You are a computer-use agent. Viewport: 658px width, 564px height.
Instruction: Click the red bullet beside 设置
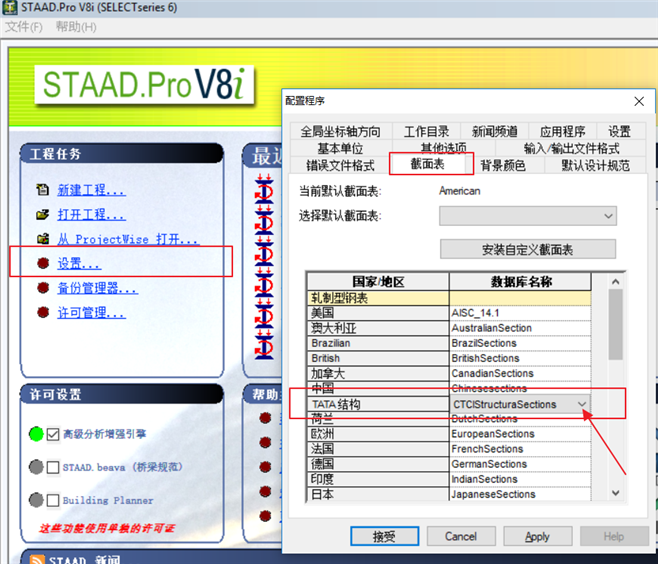[x=43, y=263]
